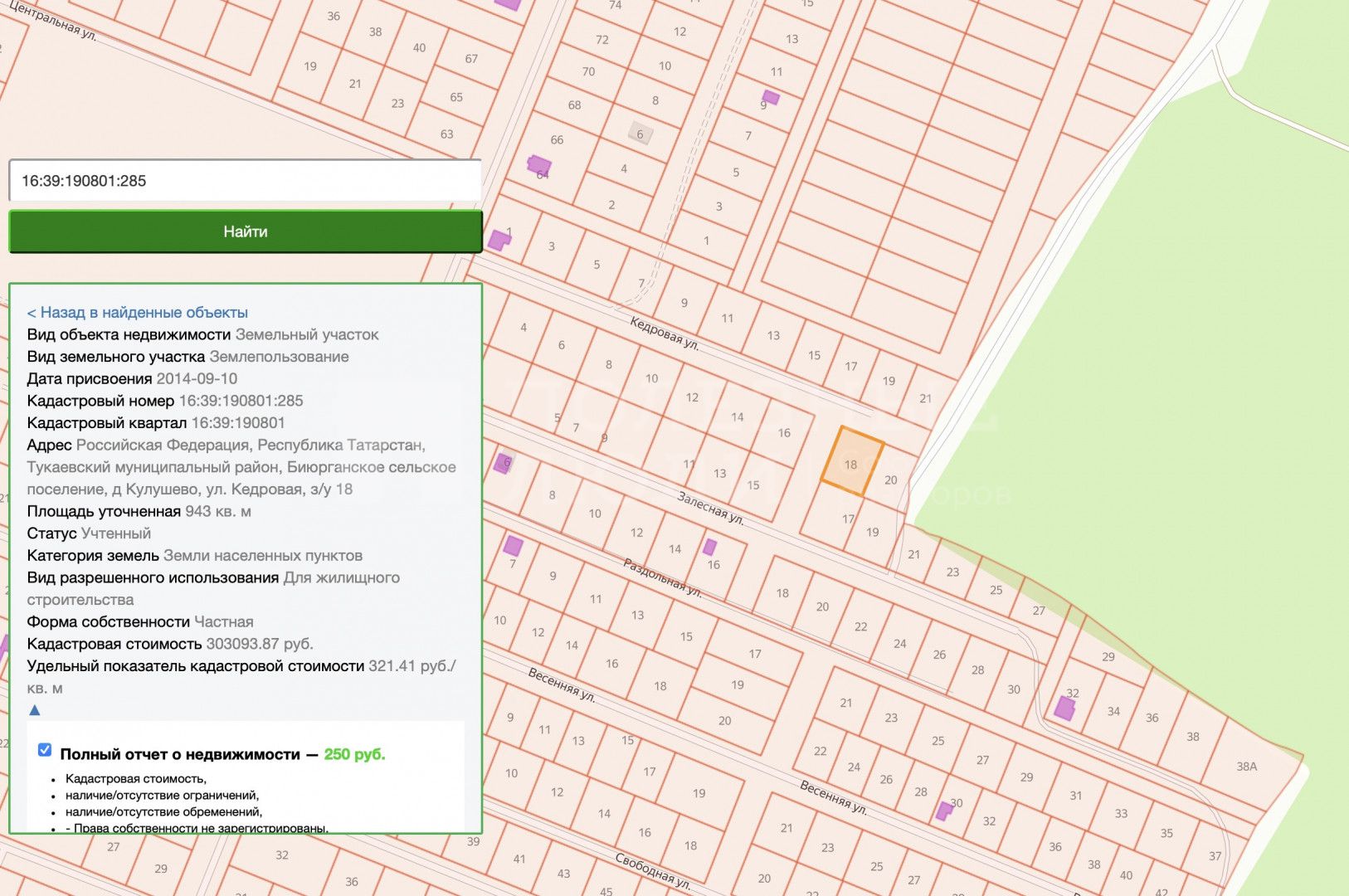Viewport: 1349px width, 896px height.
Task: Select parcel numbered 43 near Свободная ул.
Action: tap(563, 874)
